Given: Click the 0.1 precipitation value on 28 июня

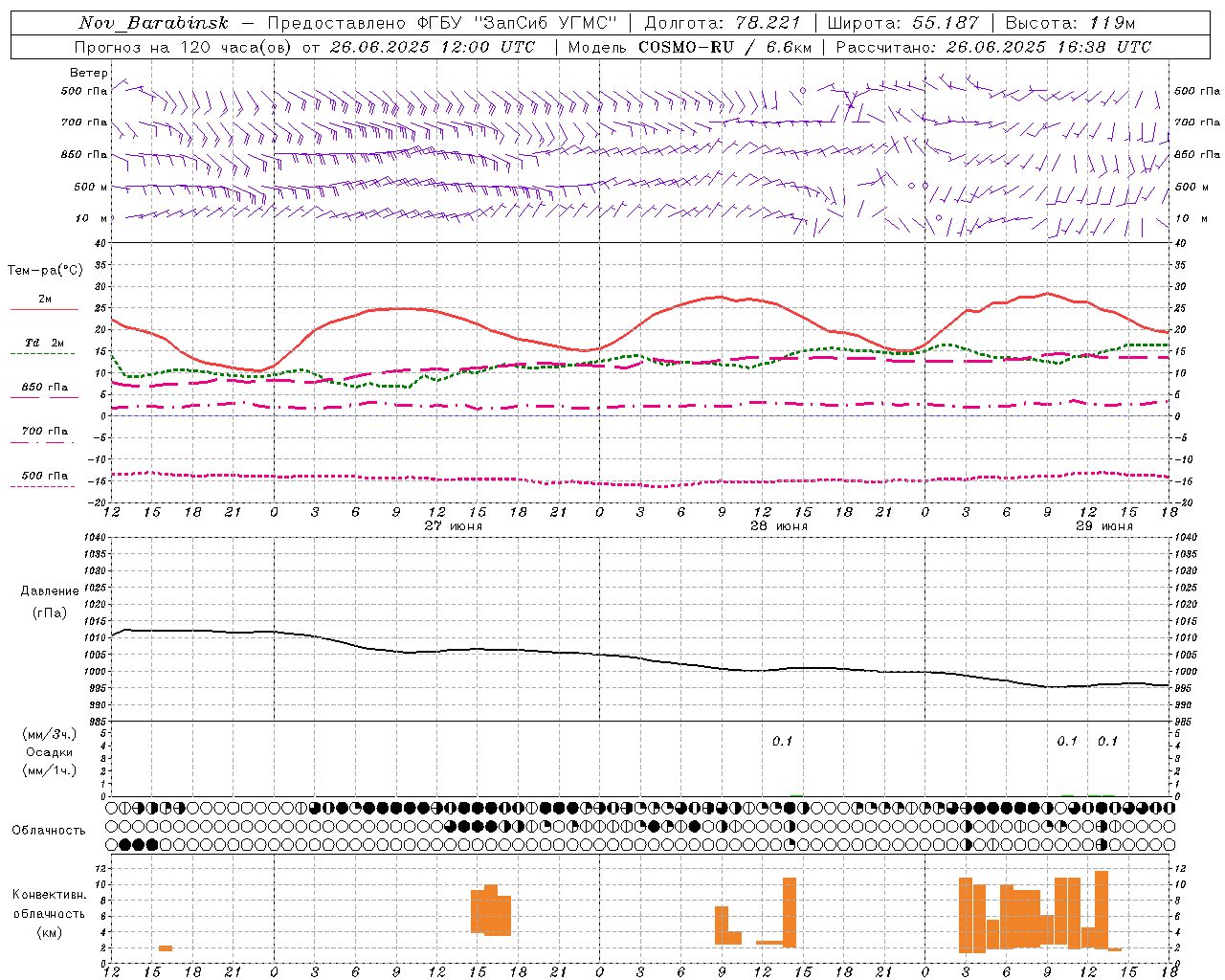Looking at the screenshot, I should coord(783,741).
